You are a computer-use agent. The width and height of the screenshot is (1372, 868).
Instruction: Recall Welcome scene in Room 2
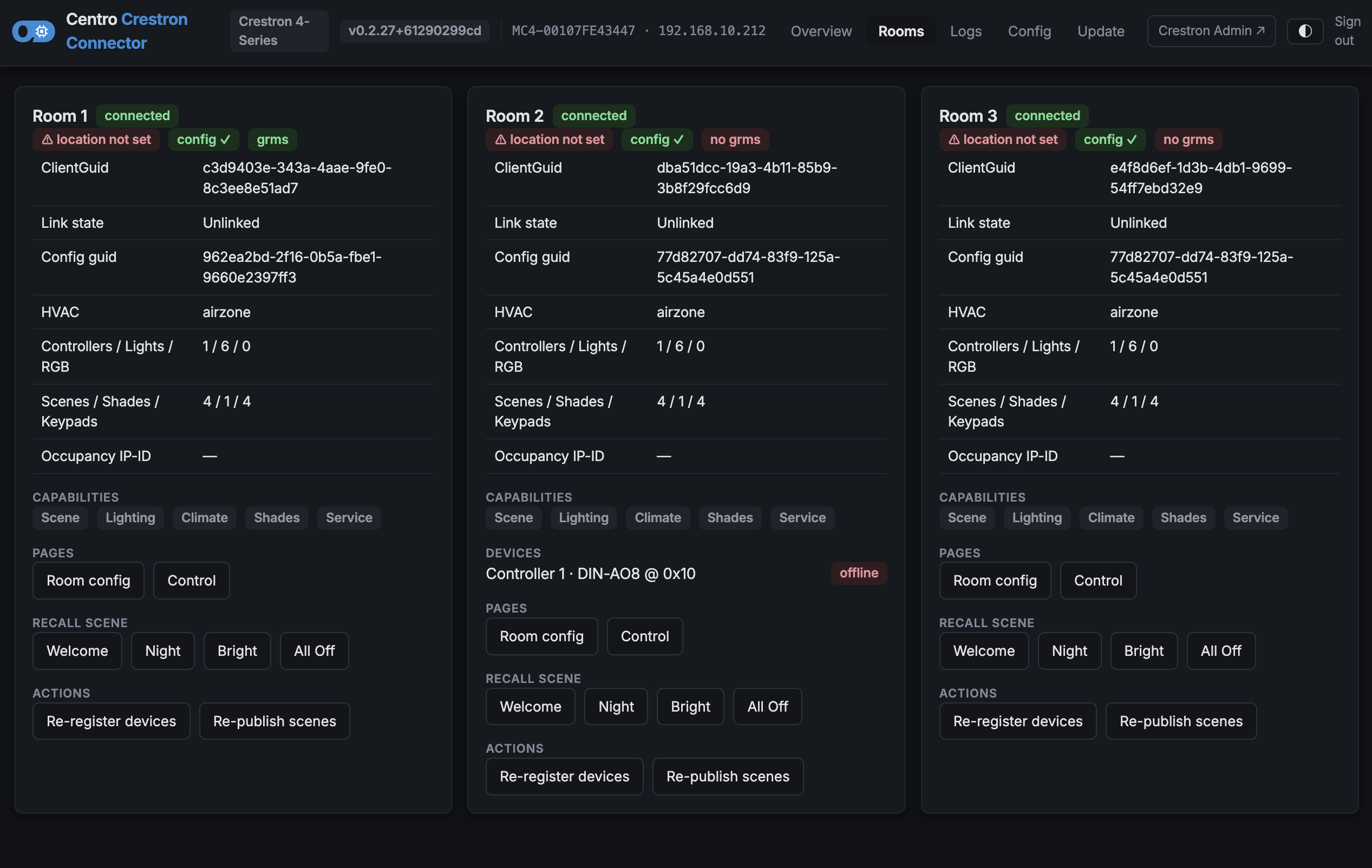[x=531, y=706]
